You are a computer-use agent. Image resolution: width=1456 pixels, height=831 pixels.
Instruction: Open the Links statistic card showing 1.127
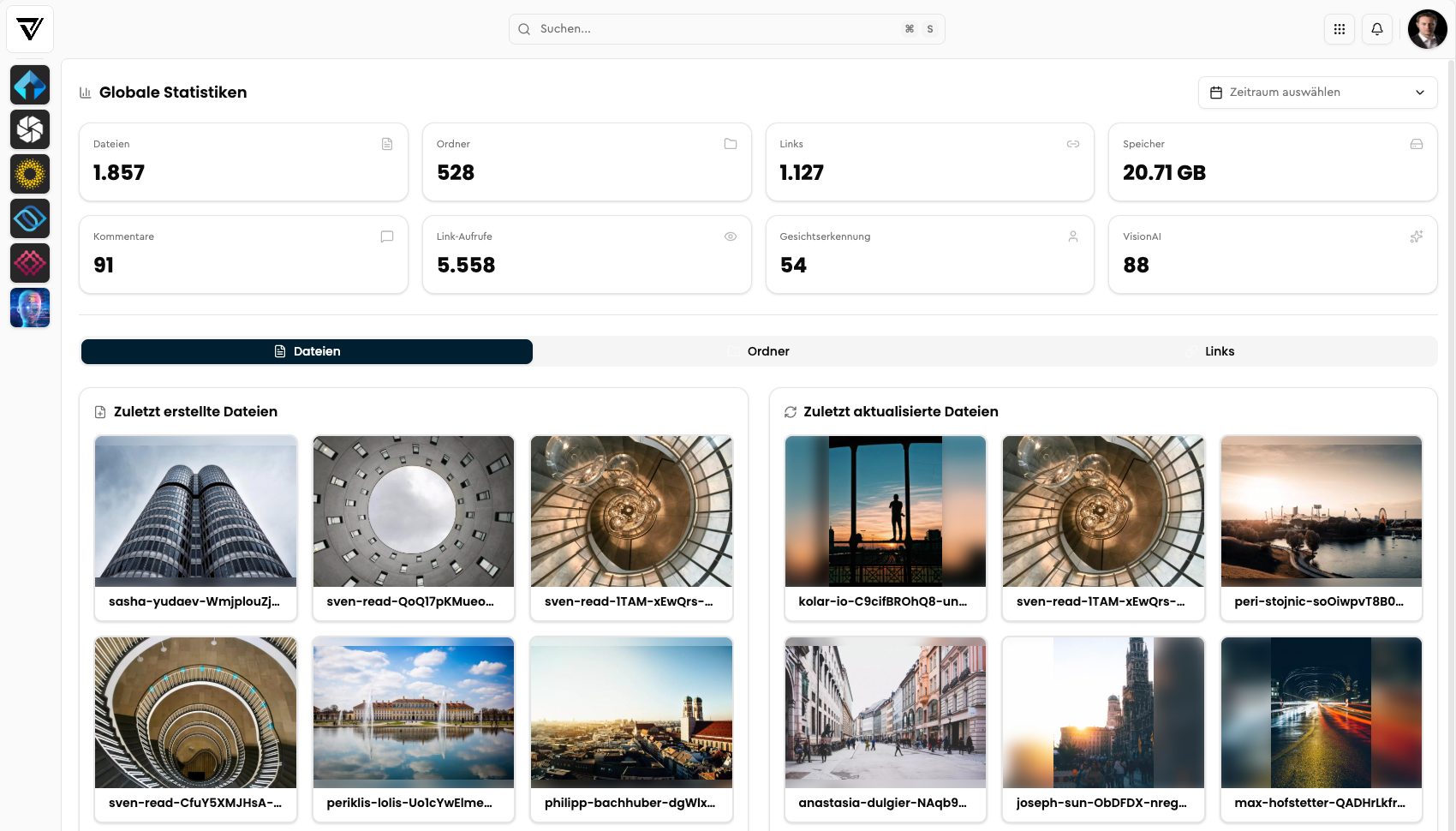[930, 162]
